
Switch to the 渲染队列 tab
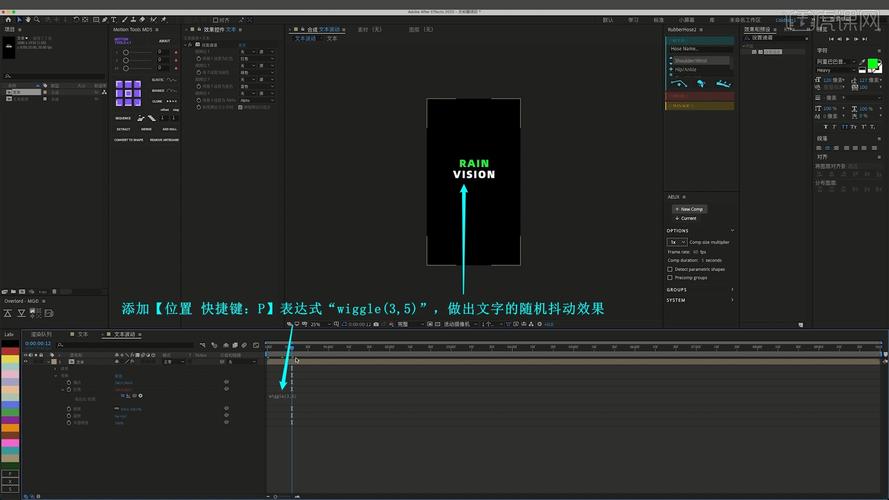tap(41, 334)
